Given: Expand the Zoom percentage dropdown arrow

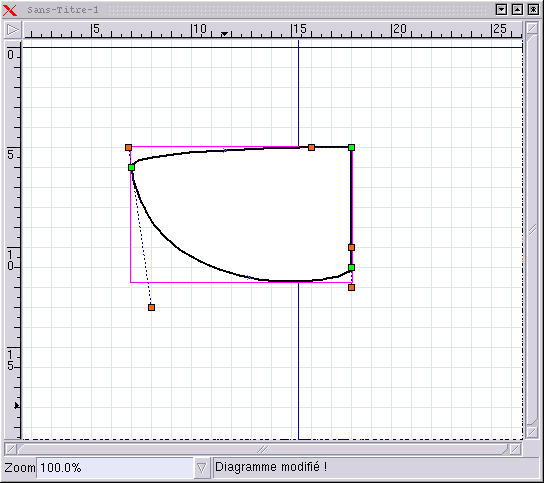Looking at the screenshot, I should pos(202,468).
